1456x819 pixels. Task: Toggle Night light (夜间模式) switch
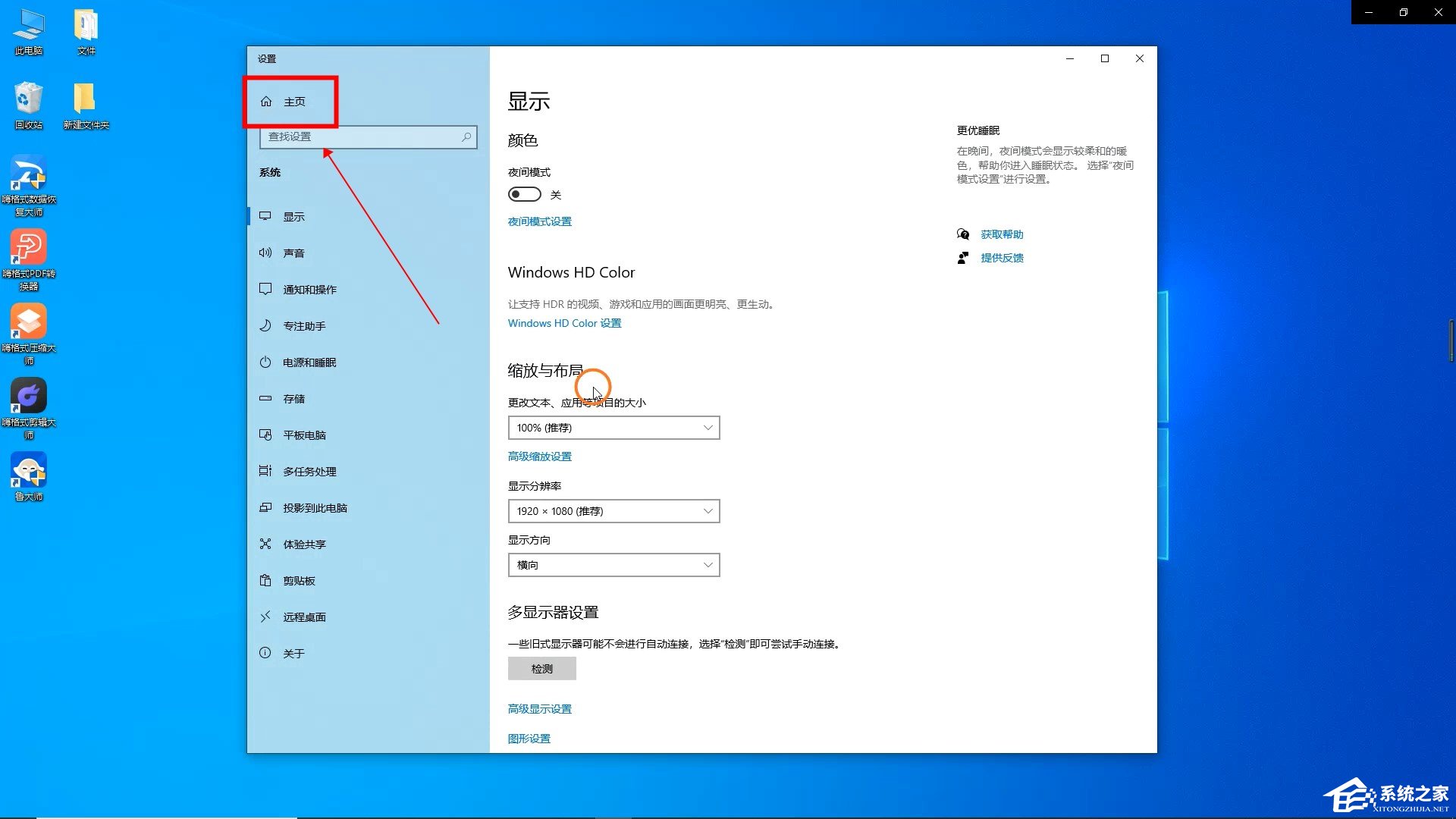525,195
